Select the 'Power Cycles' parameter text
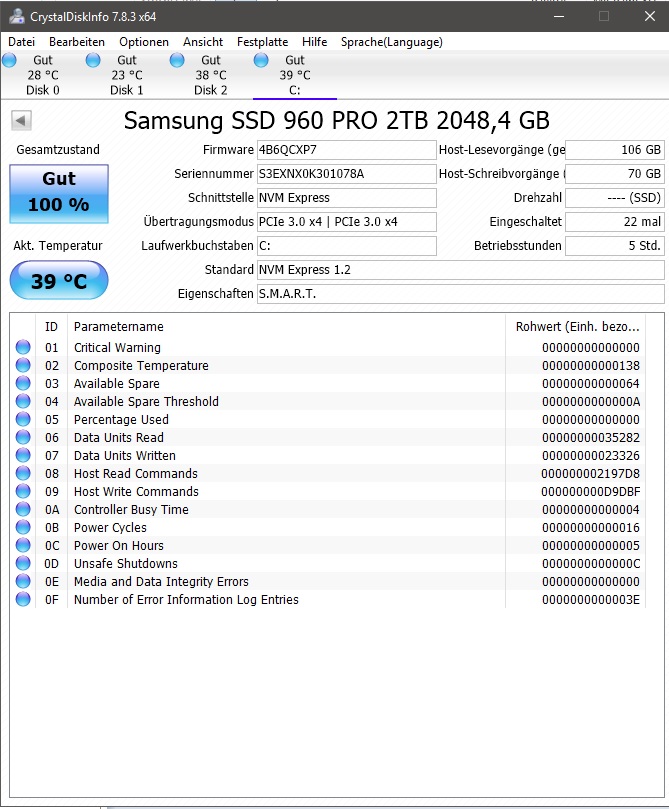Image resolution: width=669 pixels, height=809 pixels. [110, 527]
